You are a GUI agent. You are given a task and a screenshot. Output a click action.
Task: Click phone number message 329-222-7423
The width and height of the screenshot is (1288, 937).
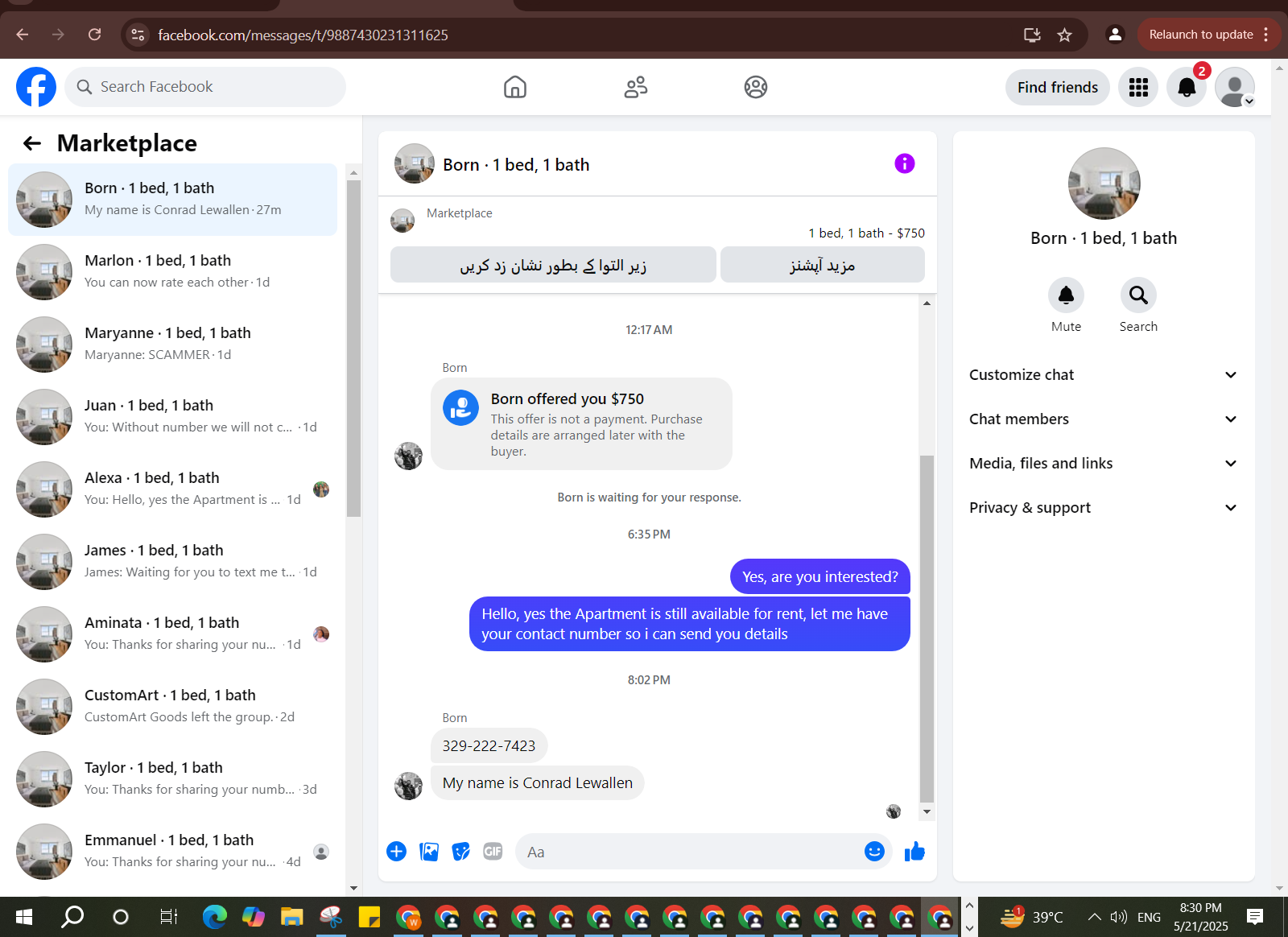489,746
